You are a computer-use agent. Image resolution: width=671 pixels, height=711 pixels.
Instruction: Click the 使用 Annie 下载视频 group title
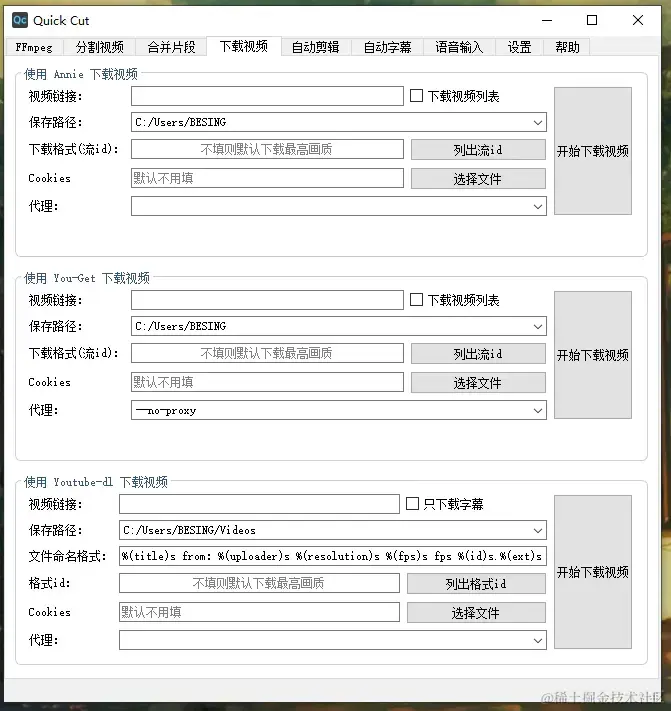point(81,74)
